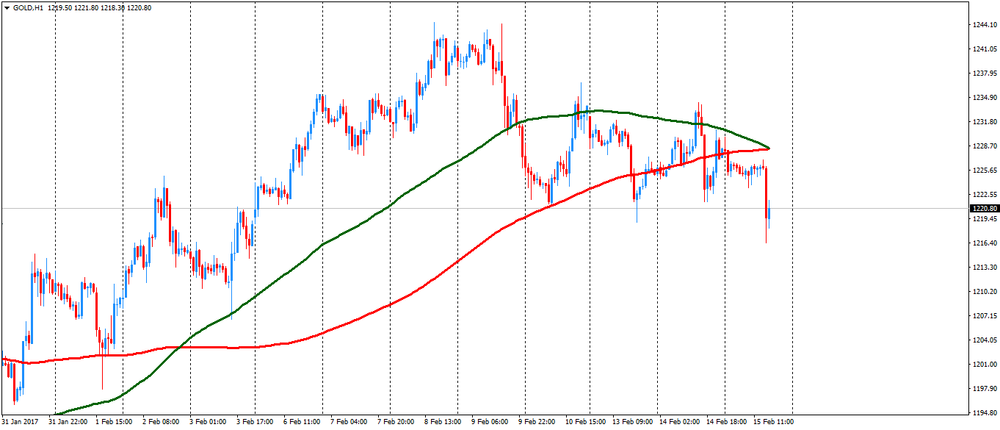1000x430 pixels.
Task: Click the 1231.80 price scale label
Action: coord(983,122)
